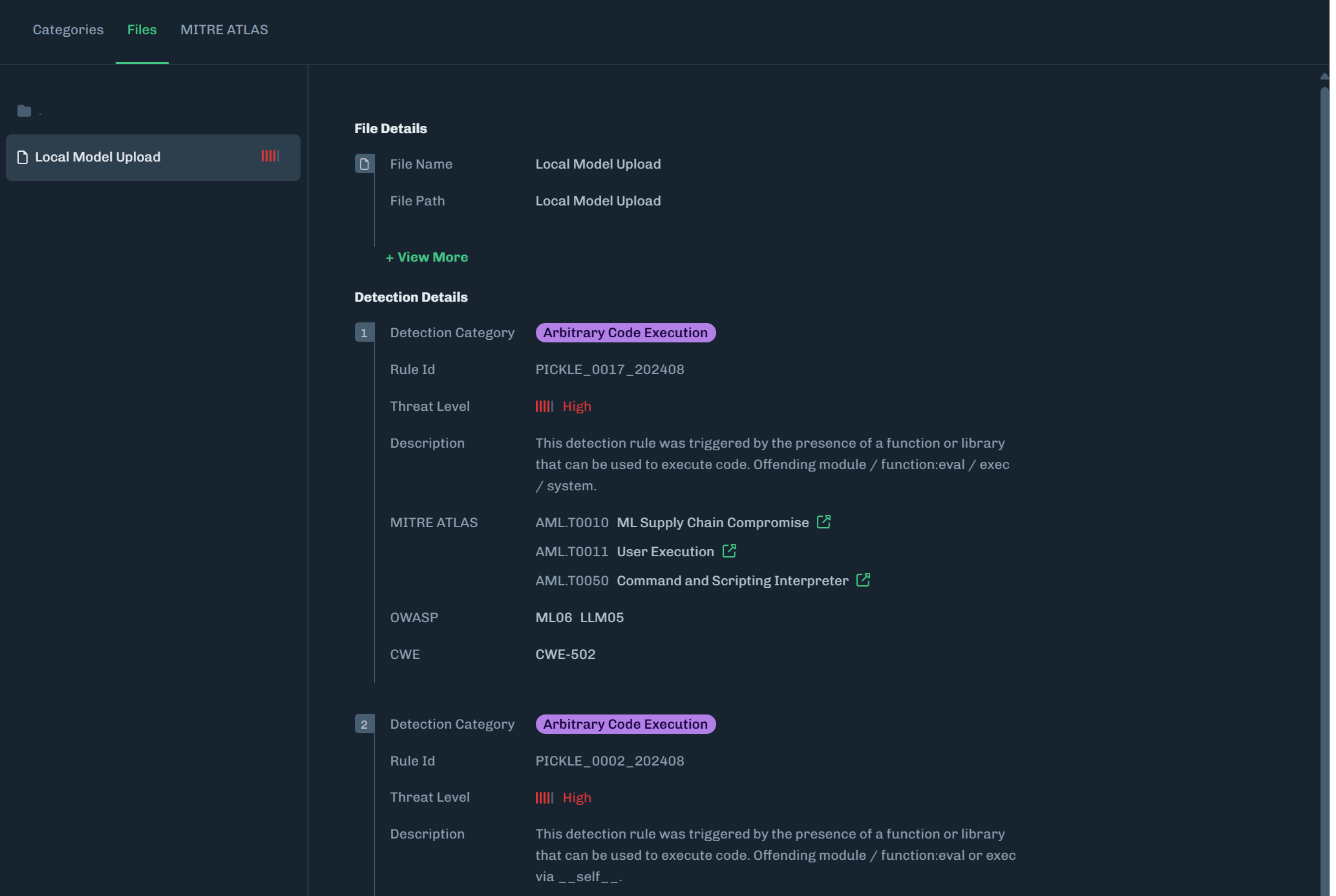Viewport: 1336px width, 896px height.
Task: Click second Arbitrary Code Execution category badge
Action: 625,724
